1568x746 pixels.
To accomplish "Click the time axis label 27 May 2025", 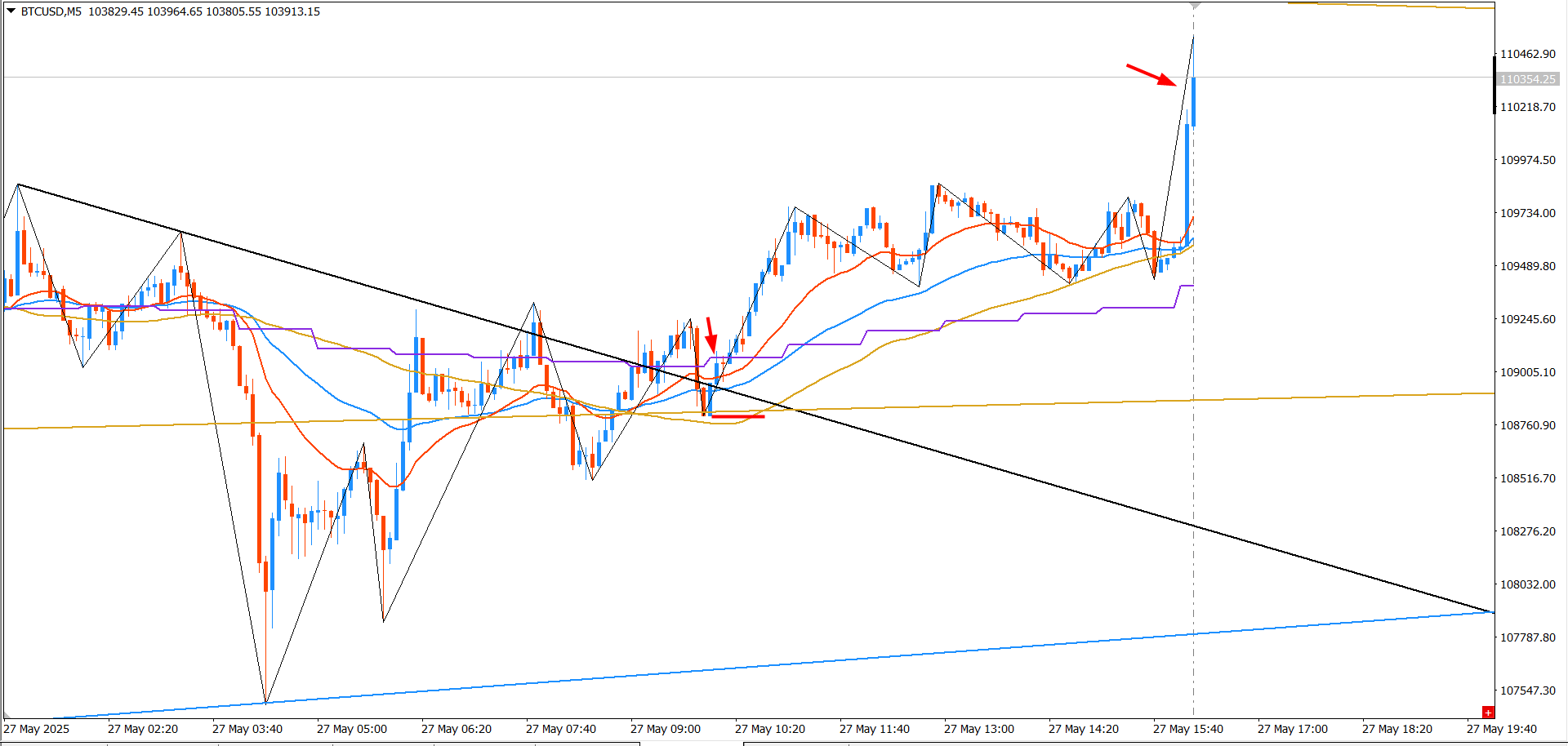I will pos(37,729).
